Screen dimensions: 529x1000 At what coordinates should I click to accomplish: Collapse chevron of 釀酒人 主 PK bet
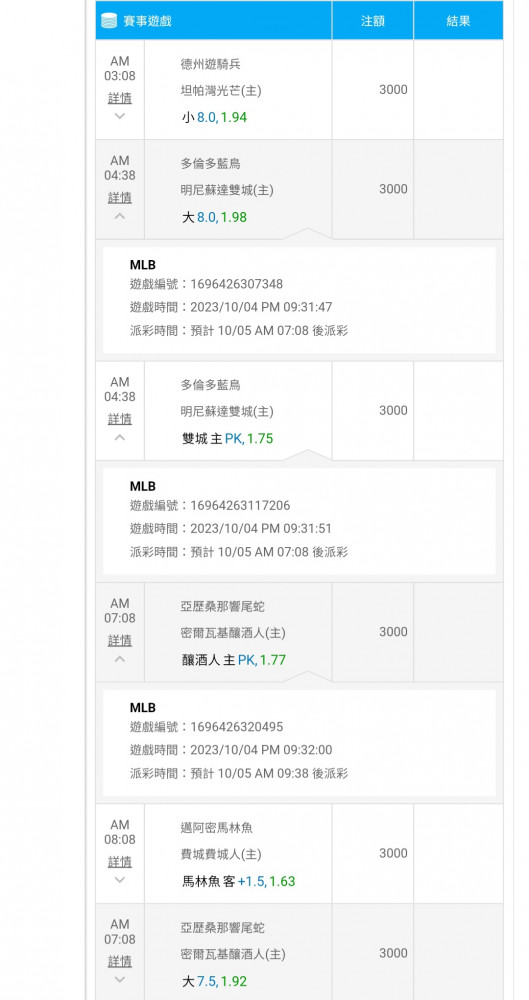(x=119, y=658)
